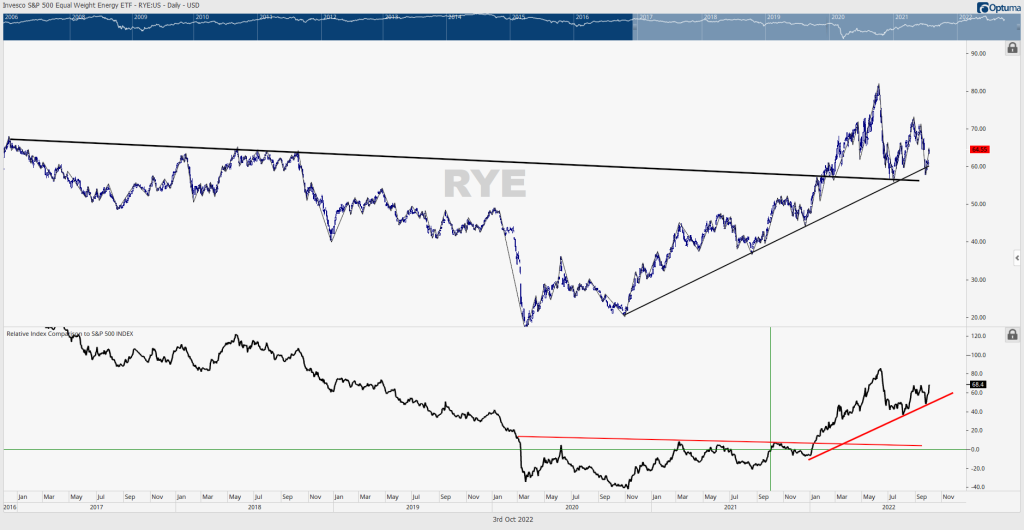Click the 20.00 price axis label
Screen dimensions: 1024x530
pyautogui.click(x=978, y=318)
